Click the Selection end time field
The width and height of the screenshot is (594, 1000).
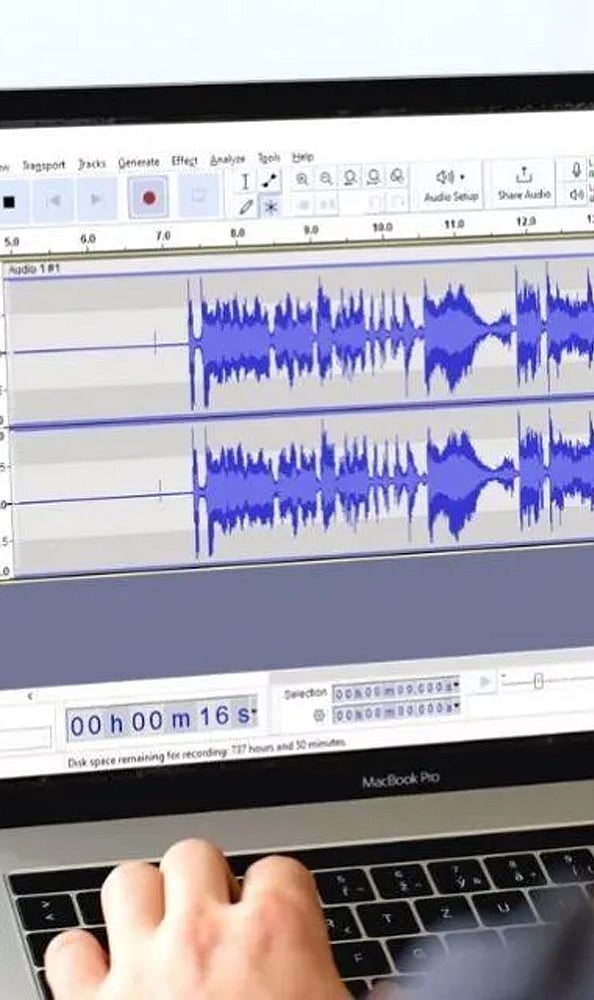tap(395, 710)
